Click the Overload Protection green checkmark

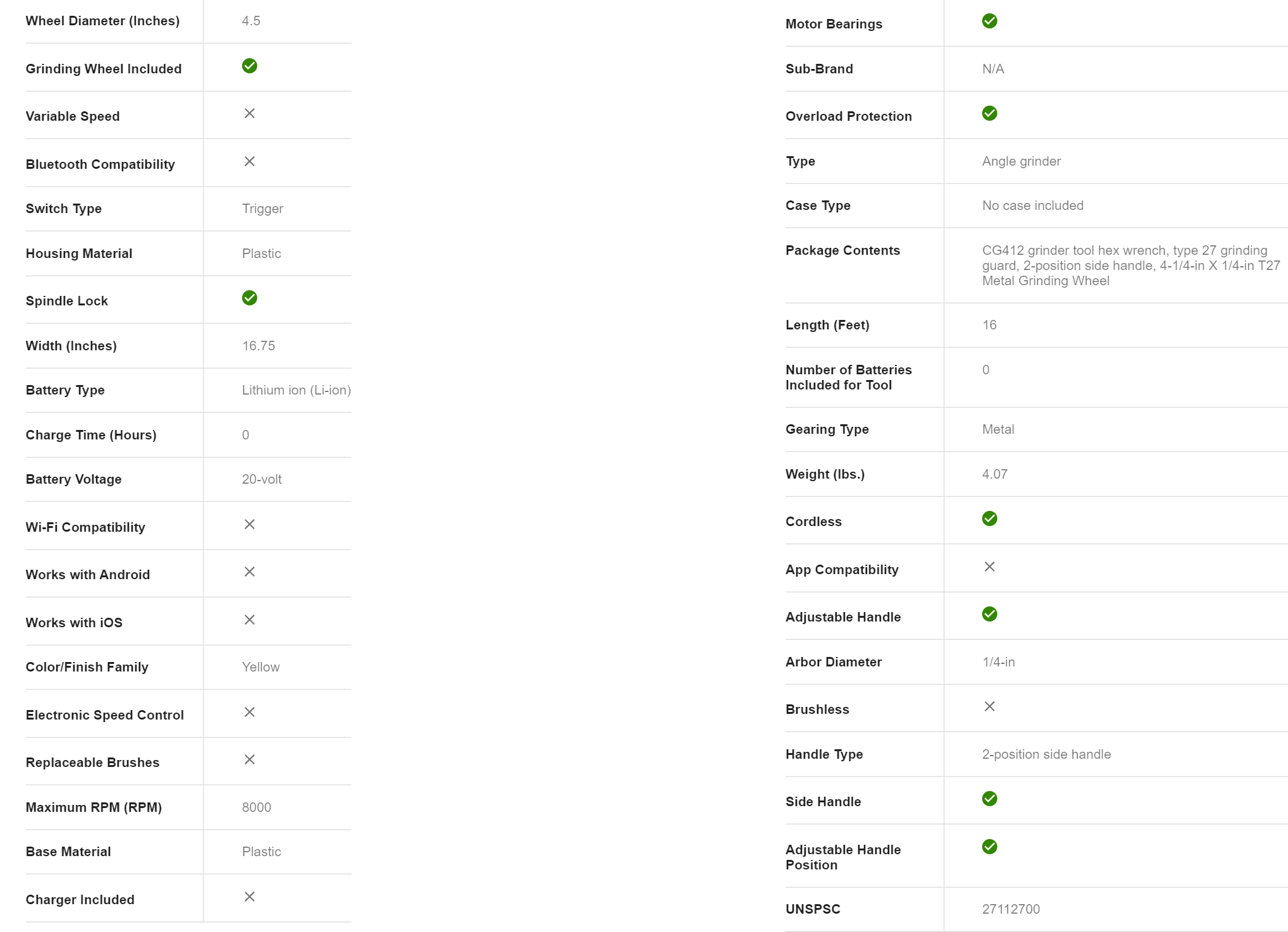(990, 113)
